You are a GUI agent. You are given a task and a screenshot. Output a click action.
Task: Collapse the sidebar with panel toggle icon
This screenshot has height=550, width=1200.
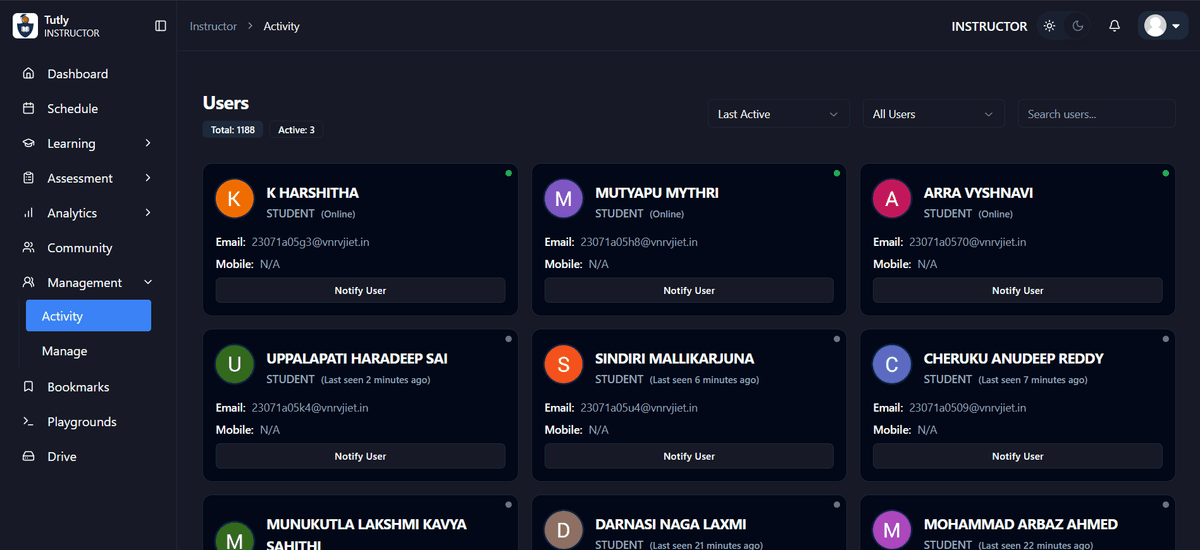(x=161, y=26)
